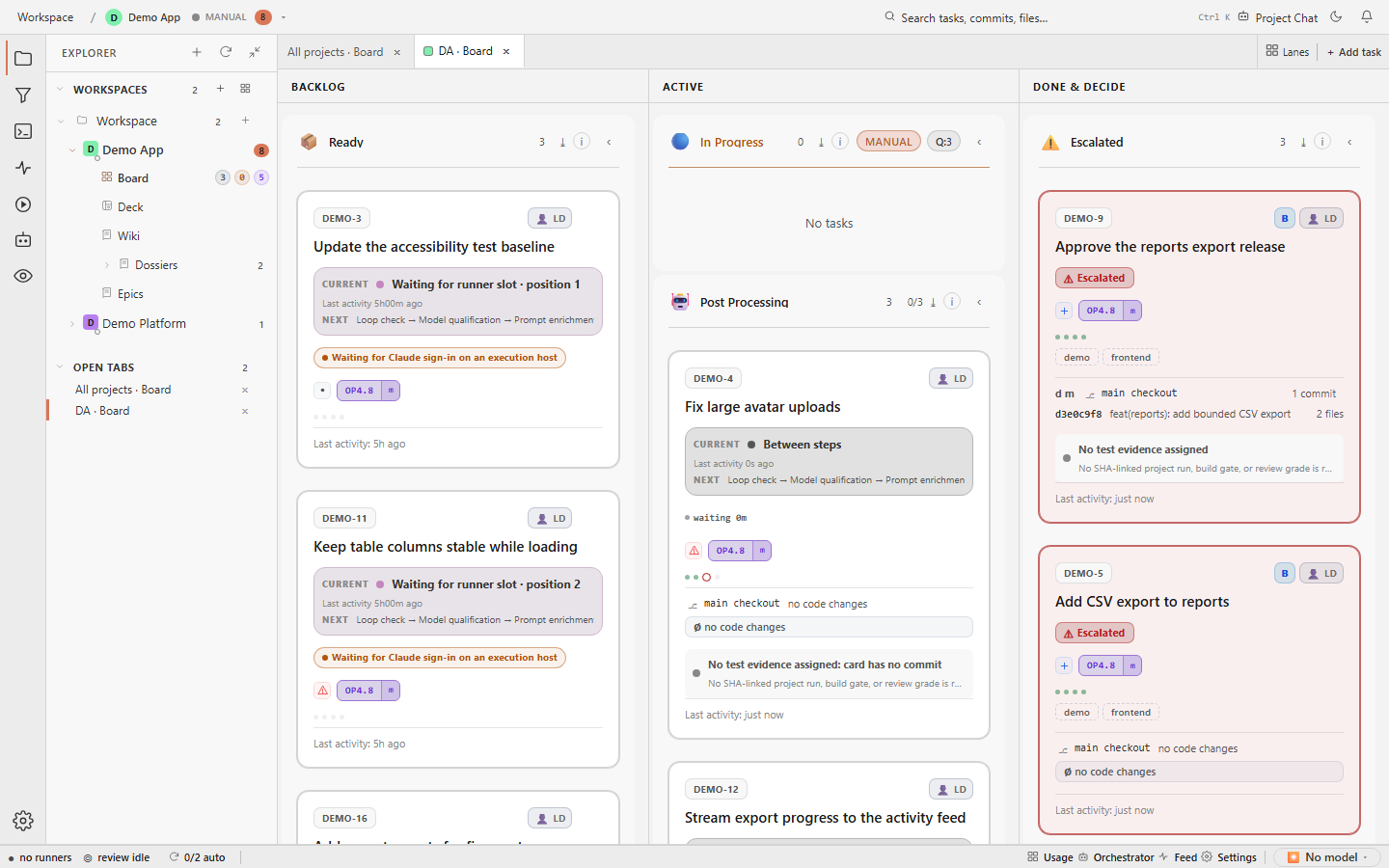Click the plus icon in Explorer header
1389x868 pixels.
pyautogui.click(x=197, y=52)
